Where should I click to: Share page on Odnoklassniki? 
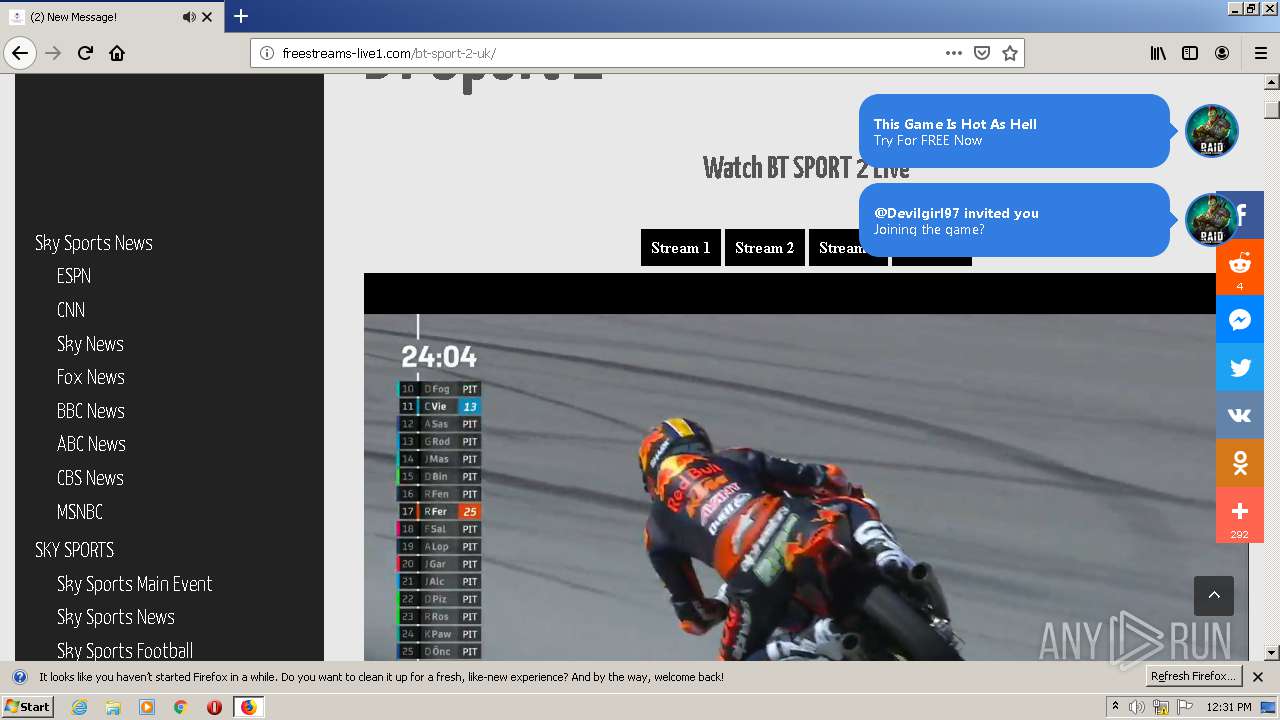1240,463
